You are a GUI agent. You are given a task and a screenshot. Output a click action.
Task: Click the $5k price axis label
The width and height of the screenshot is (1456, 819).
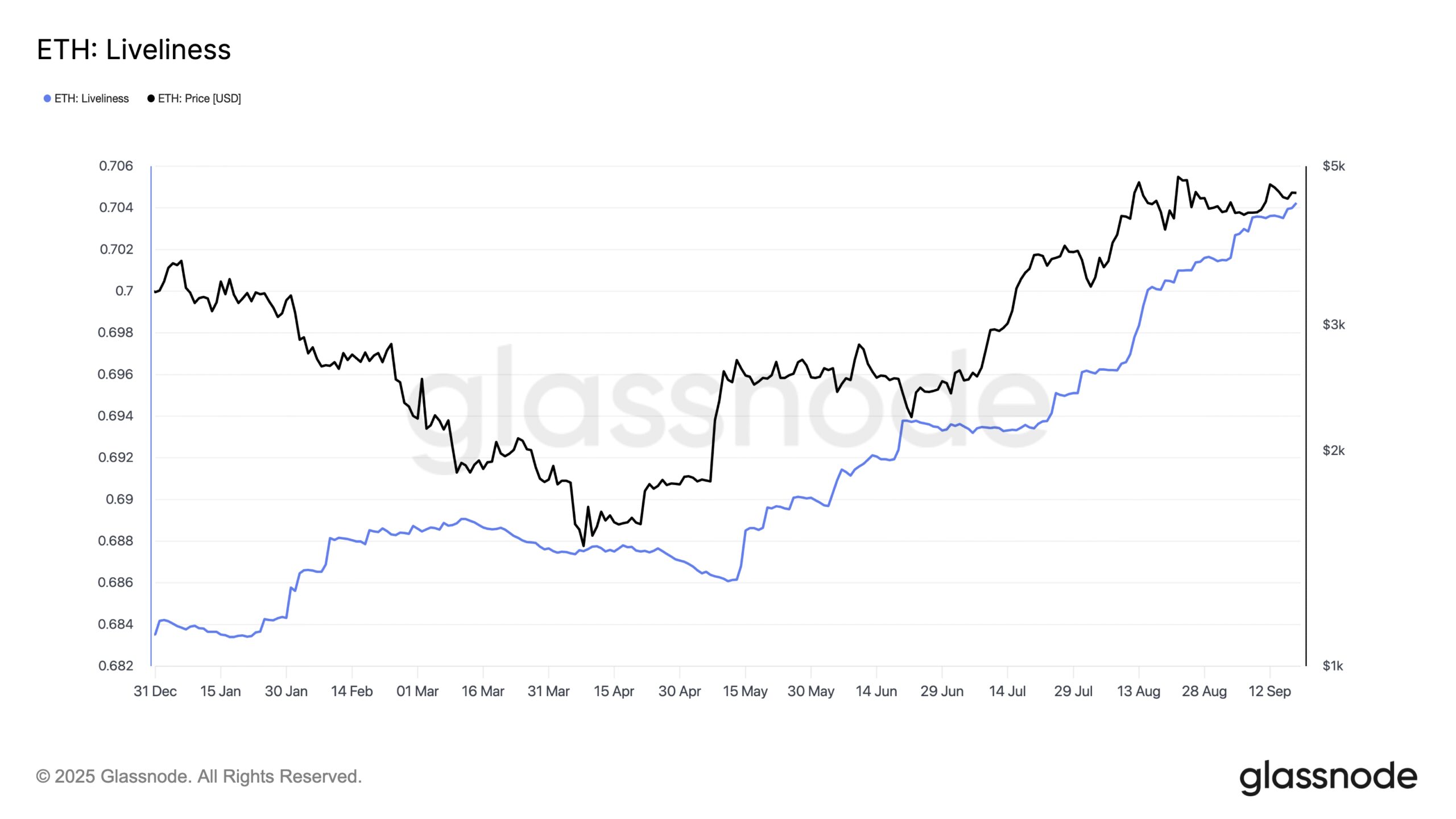pyautogui.click(x=1334, y=166)
